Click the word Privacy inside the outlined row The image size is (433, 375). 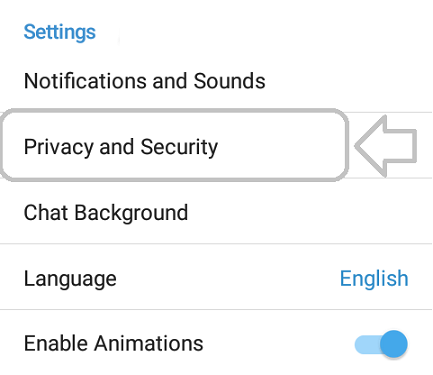[59, 147]
